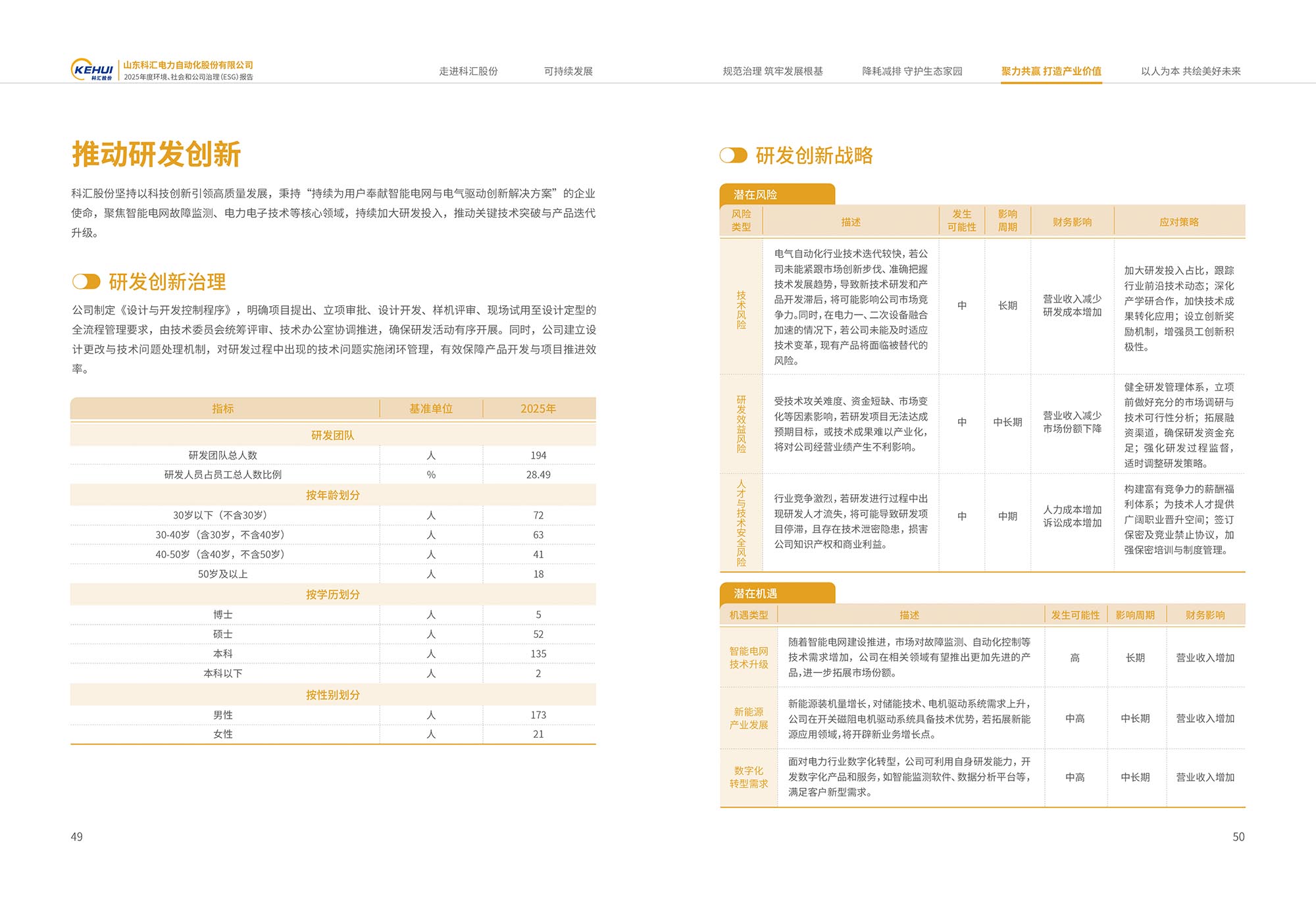Click the 潜在风险 orange section label
Image resolution: width=1316 pixels, height=899 pixels.
[x=755, y=194]
